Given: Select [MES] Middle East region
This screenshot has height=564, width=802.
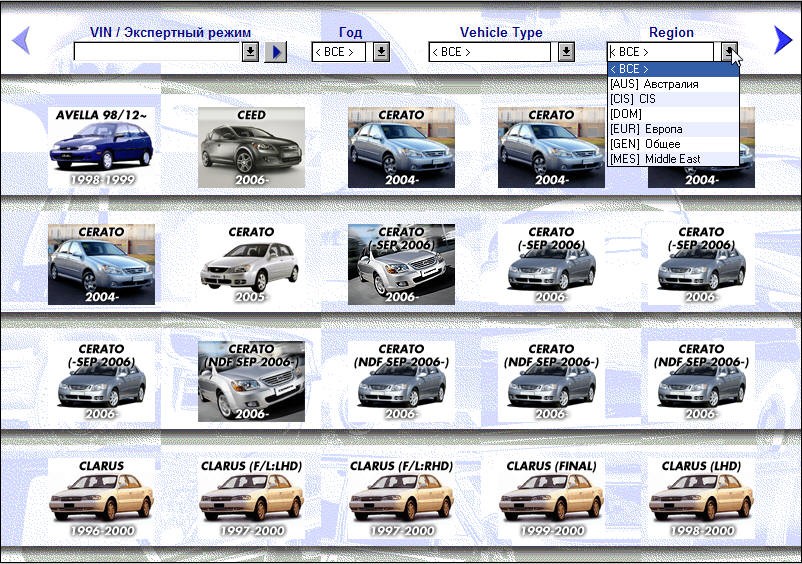Looking at the screenshot, I should point(673,159).
